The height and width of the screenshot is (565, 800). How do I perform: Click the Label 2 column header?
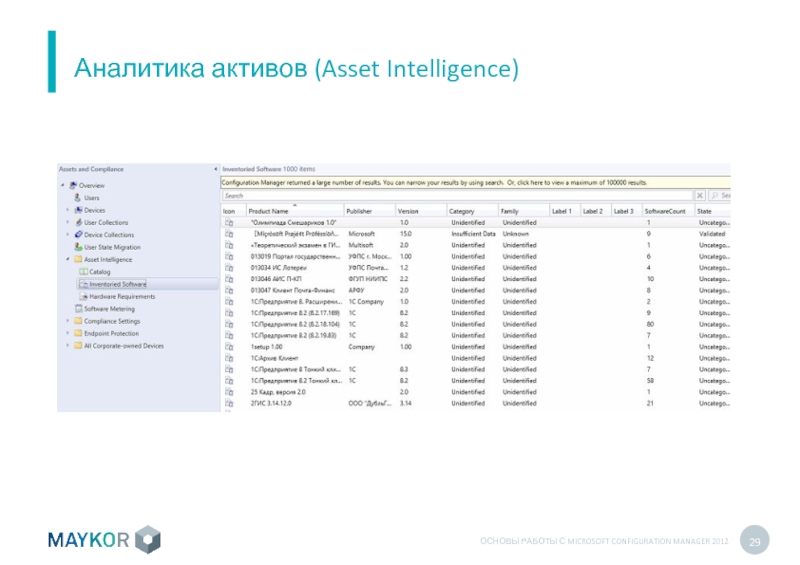[x=595, y=211]
